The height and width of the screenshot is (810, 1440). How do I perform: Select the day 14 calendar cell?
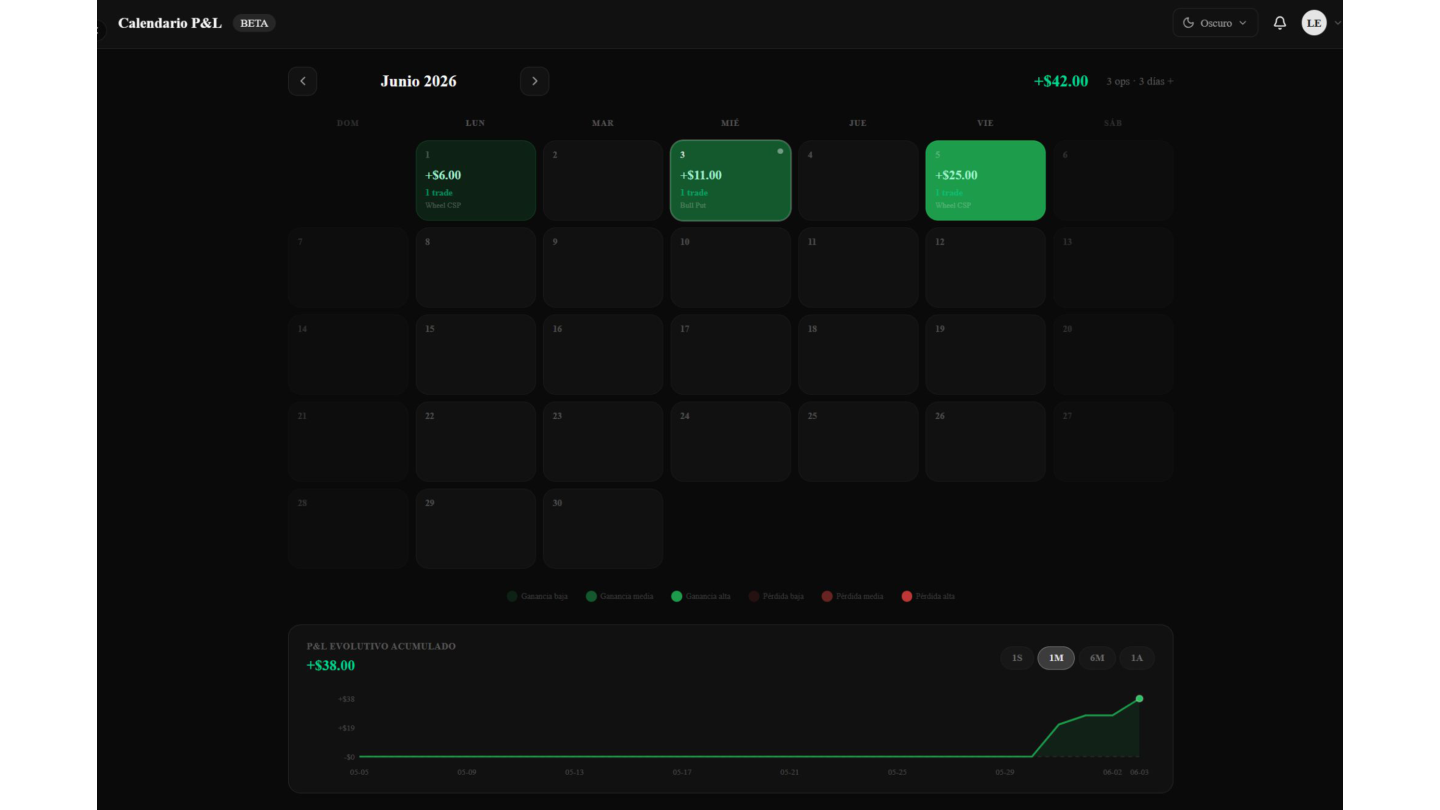[348, 354]
